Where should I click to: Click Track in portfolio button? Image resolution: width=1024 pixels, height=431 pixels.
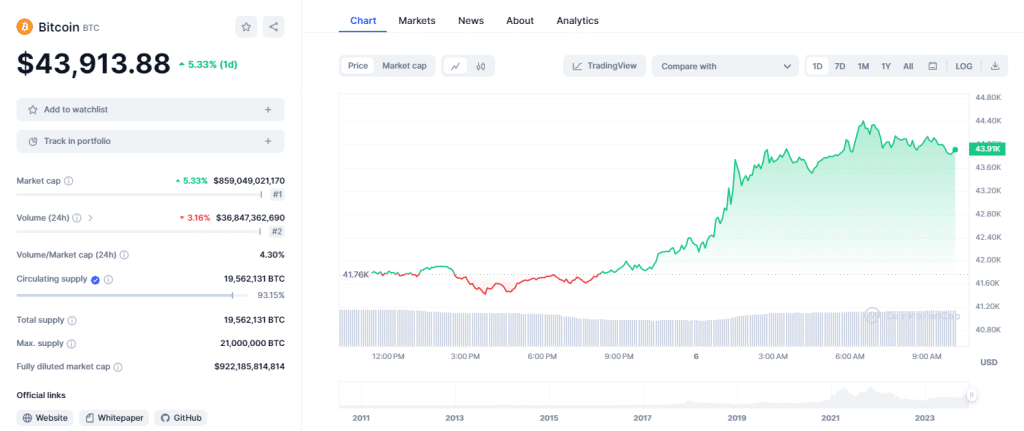pyautogui.click(x=150, y=141)
